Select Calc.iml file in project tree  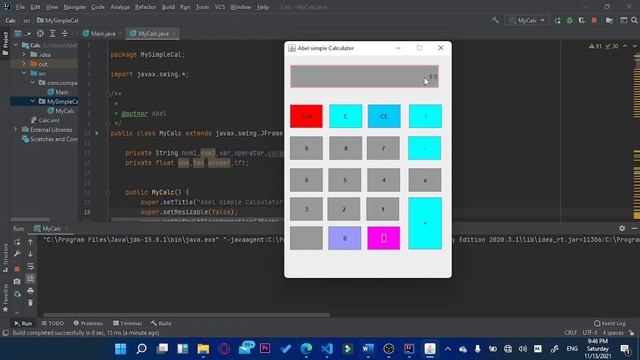45,120
